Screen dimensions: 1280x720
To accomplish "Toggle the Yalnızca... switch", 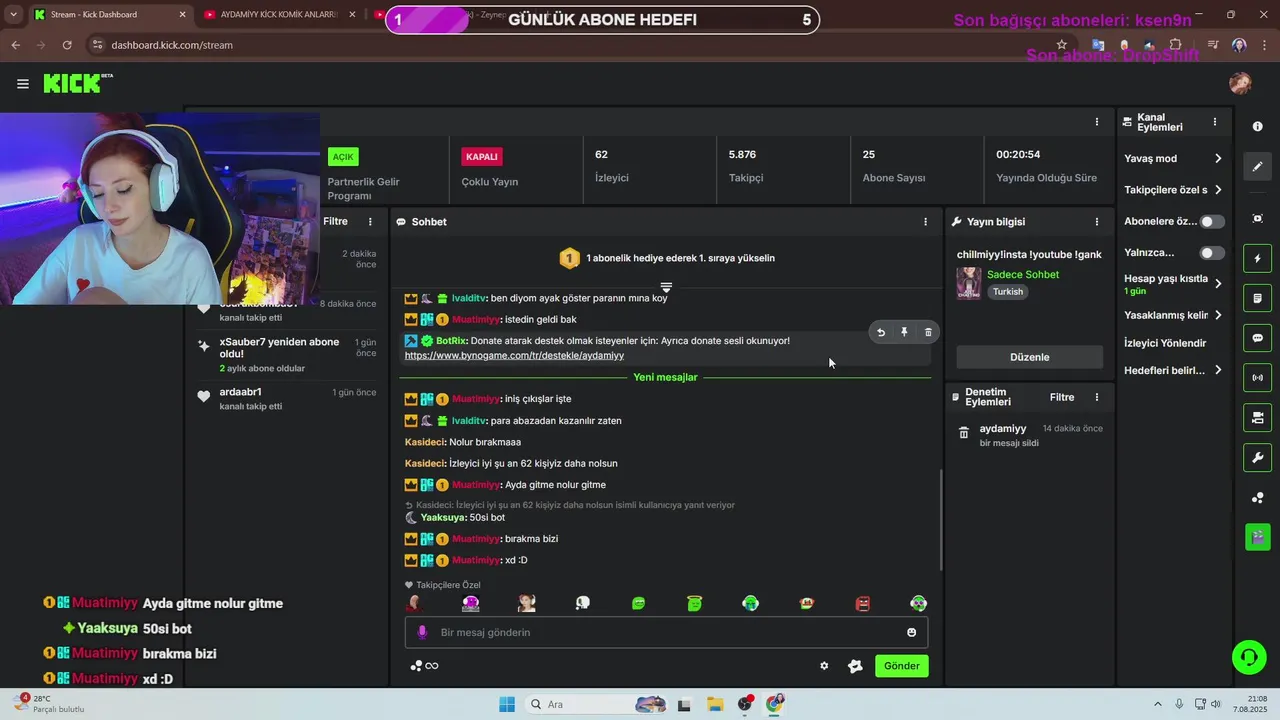I will coord(1211,253).
